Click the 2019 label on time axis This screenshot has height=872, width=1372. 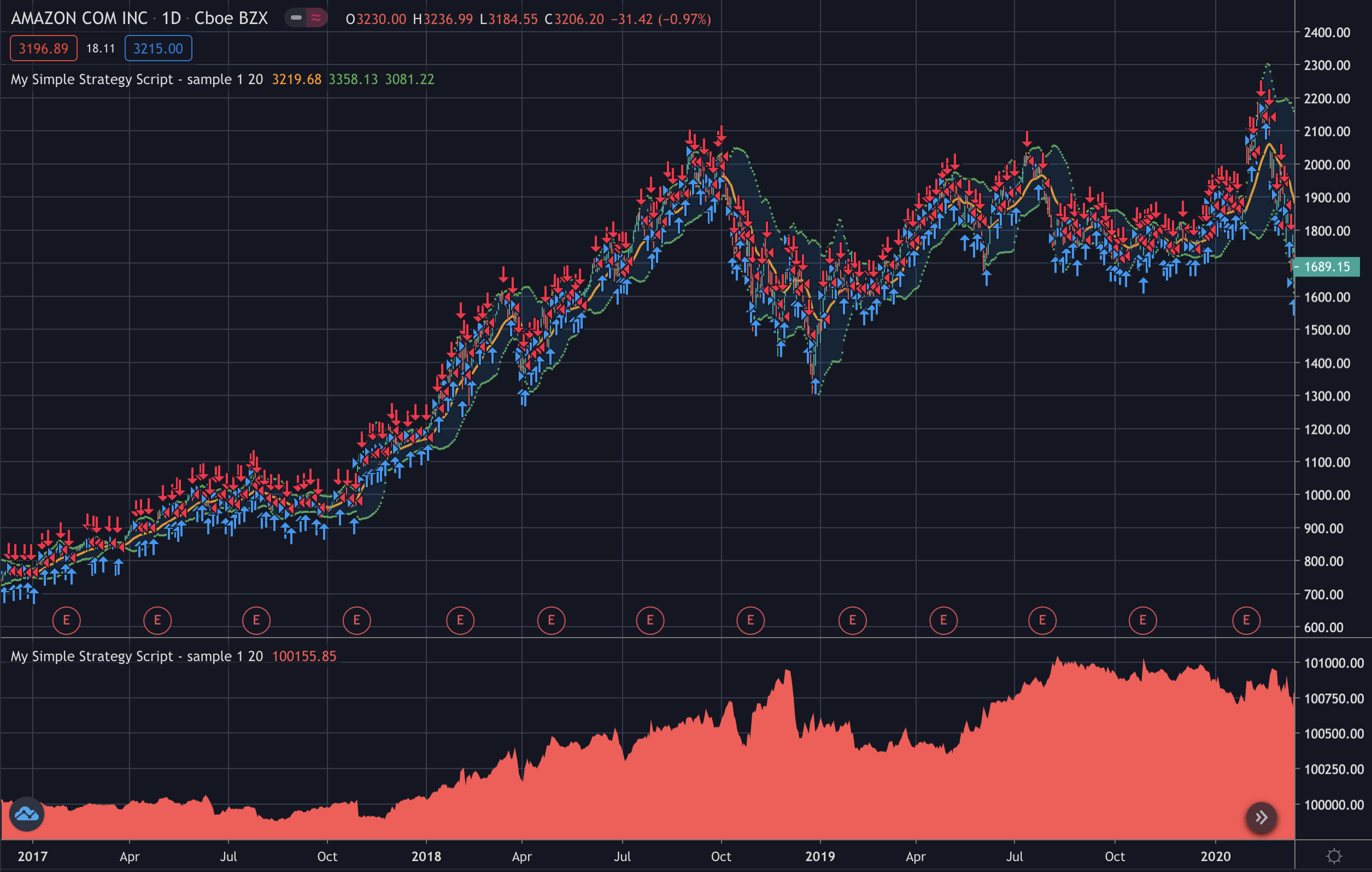click(820, 856)
